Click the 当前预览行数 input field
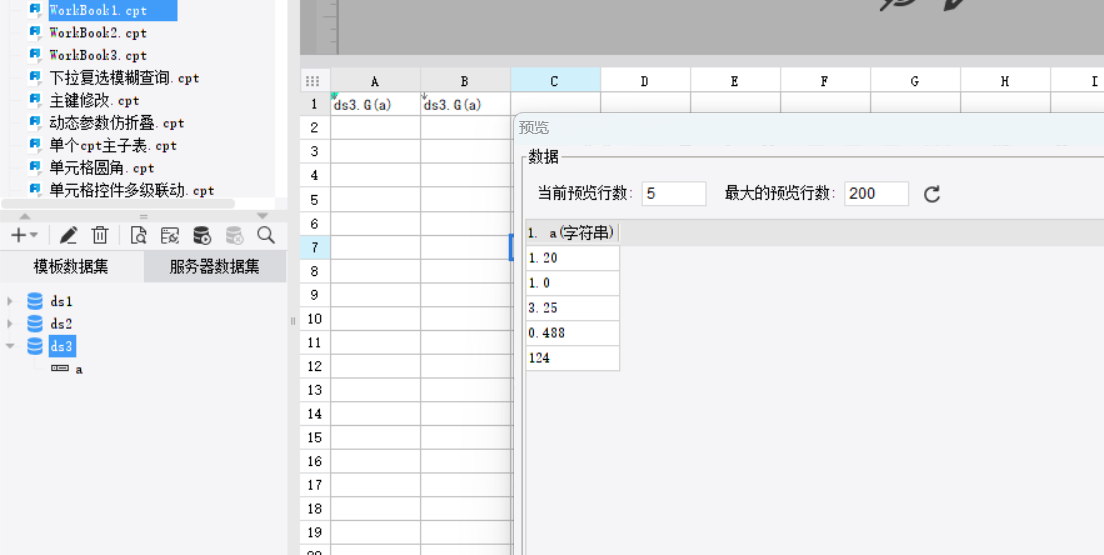 pyautogui.click(x=674, y=194)
